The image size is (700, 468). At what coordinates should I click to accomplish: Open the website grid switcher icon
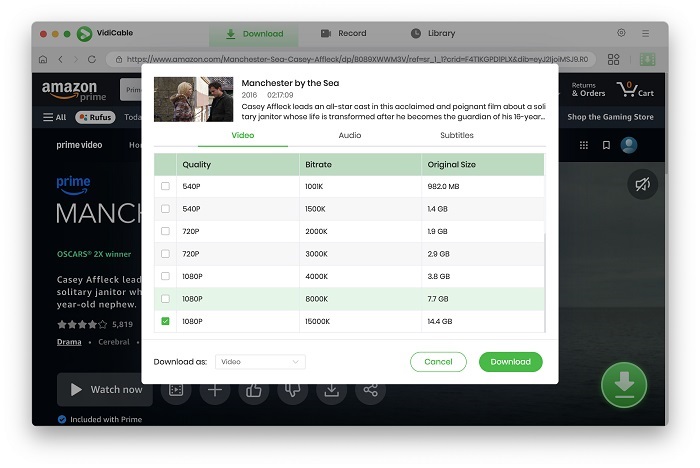click(x=613, y=59)
